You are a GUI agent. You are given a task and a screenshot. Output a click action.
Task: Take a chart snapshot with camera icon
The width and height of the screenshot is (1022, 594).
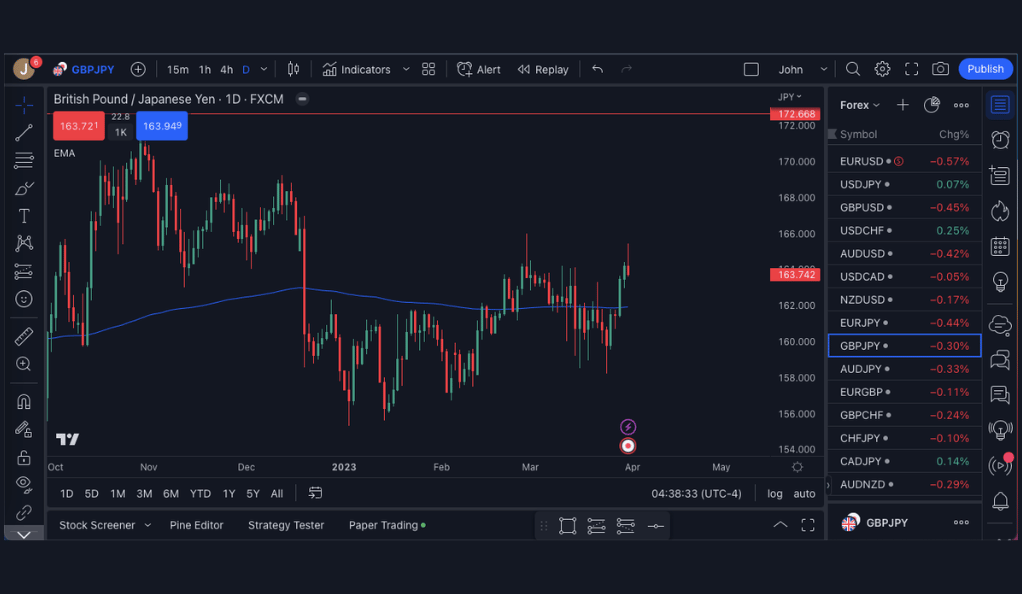pyautogui.click(x=940, y=69)
